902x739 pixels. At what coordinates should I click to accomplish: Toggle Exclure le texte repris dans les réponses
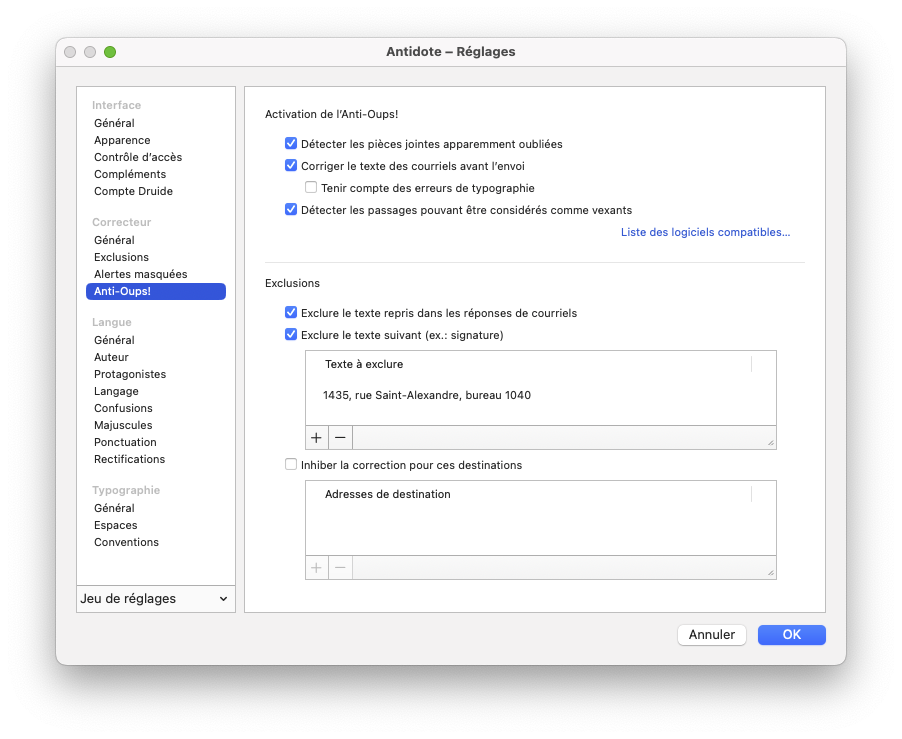click(x=291, y=313)
